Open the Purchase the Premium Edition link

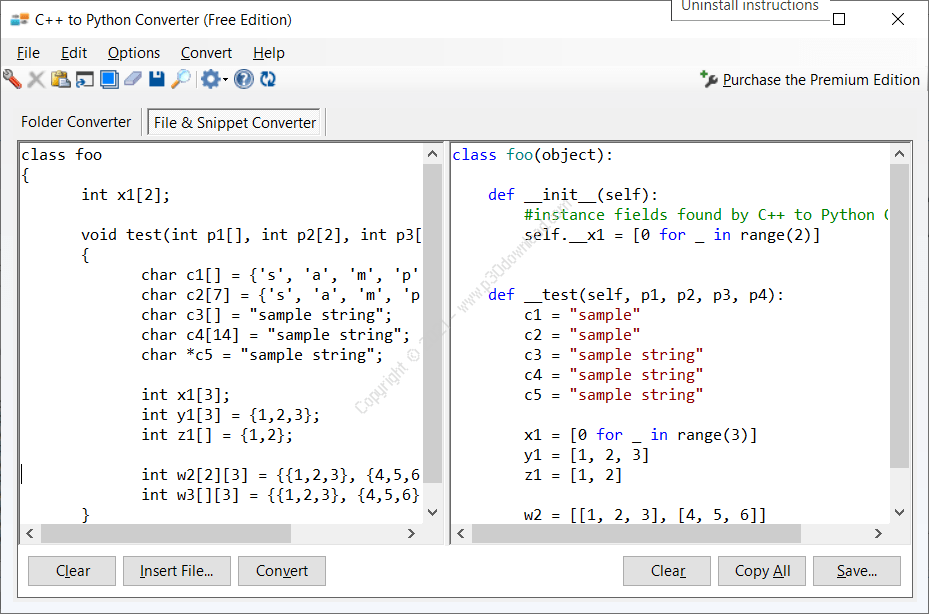(x=818, y=79)
